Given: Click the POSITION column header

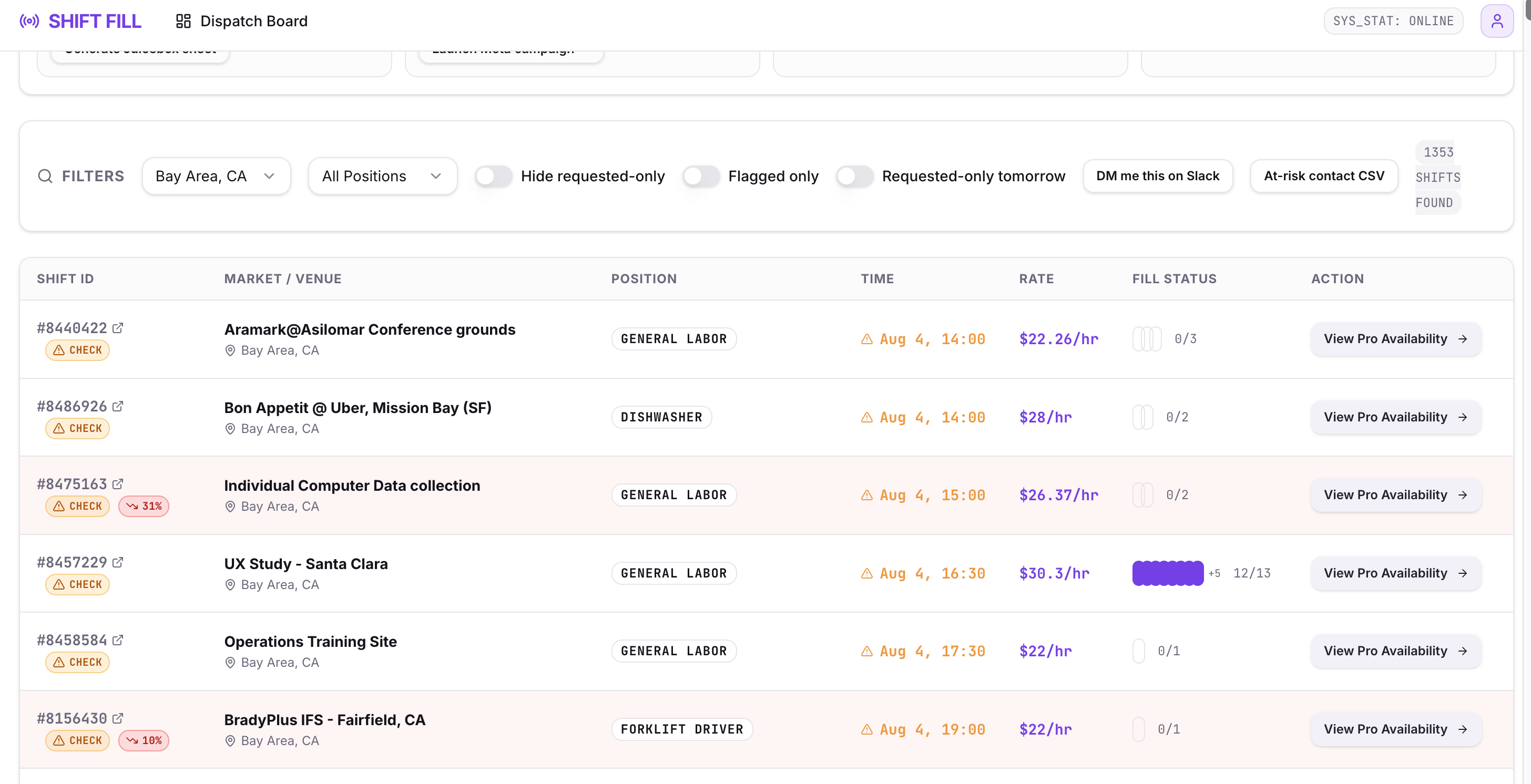Looking at the screenshot, I should tap(644, 278).
